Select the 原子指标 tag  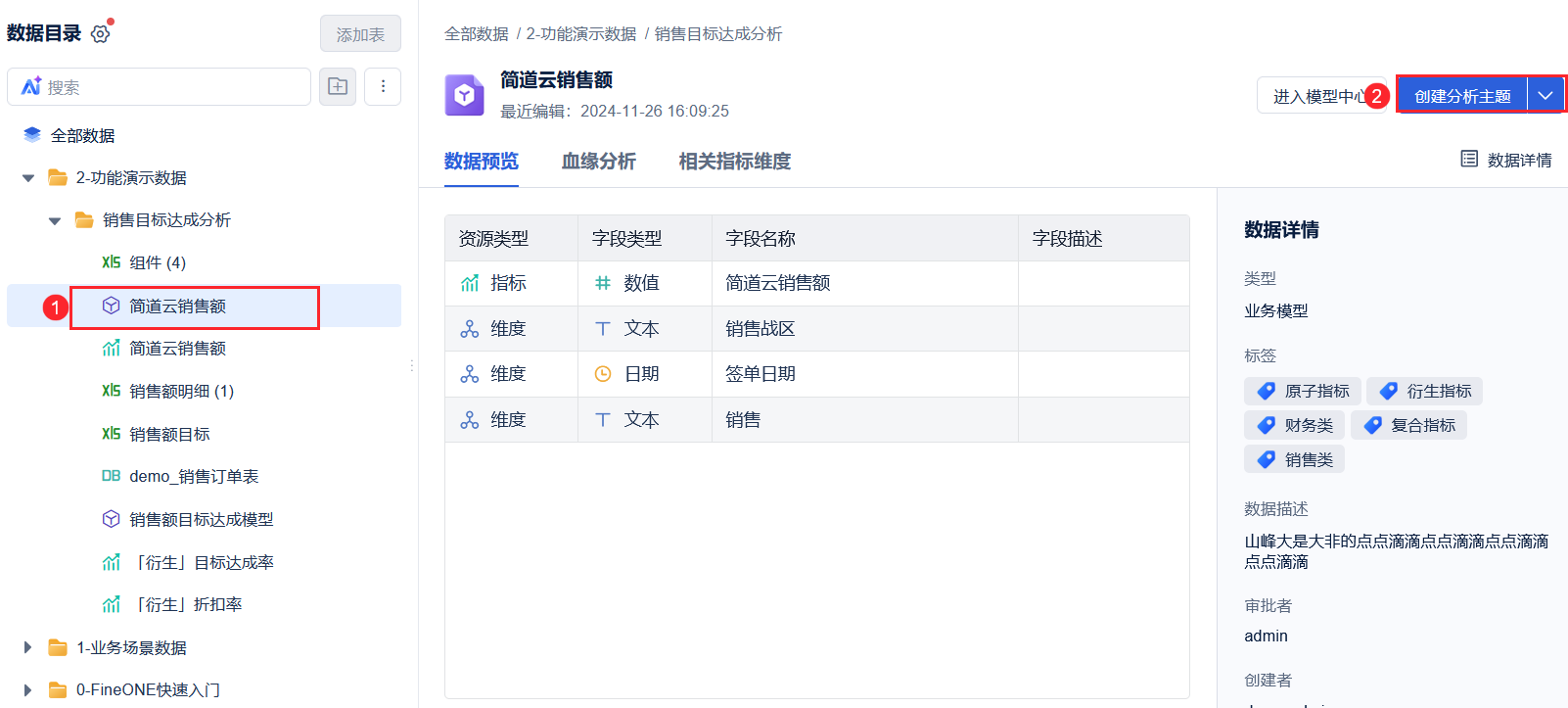point(1304,391)
